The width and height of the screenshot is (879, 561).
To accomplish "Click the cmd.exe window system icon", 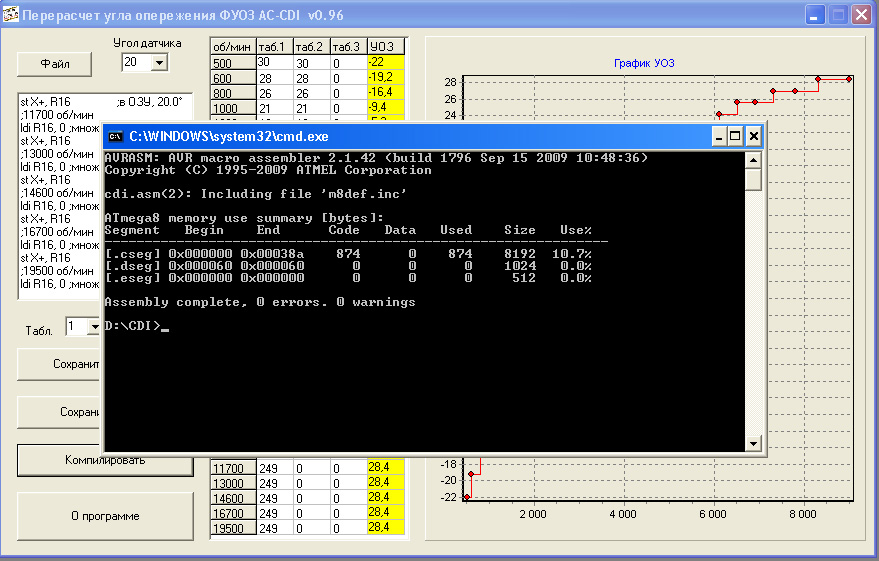I will (115, 136).
